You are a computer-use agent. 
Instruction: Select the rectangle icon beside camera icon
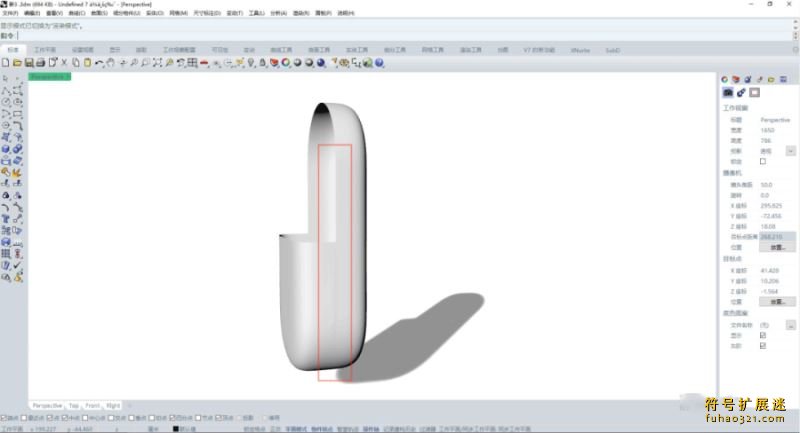point(755,92)
